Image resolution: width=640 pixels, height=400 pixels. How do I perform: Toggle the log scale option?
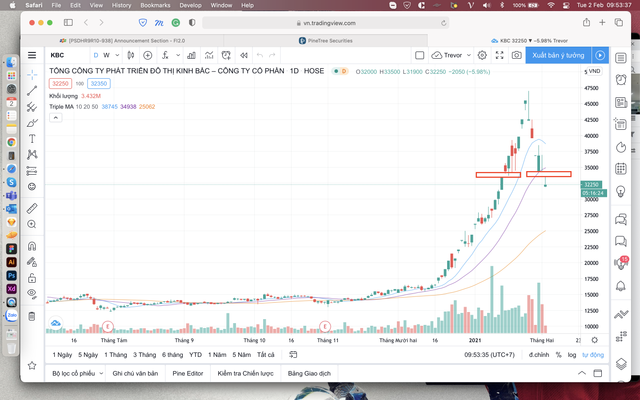point(572,355)
